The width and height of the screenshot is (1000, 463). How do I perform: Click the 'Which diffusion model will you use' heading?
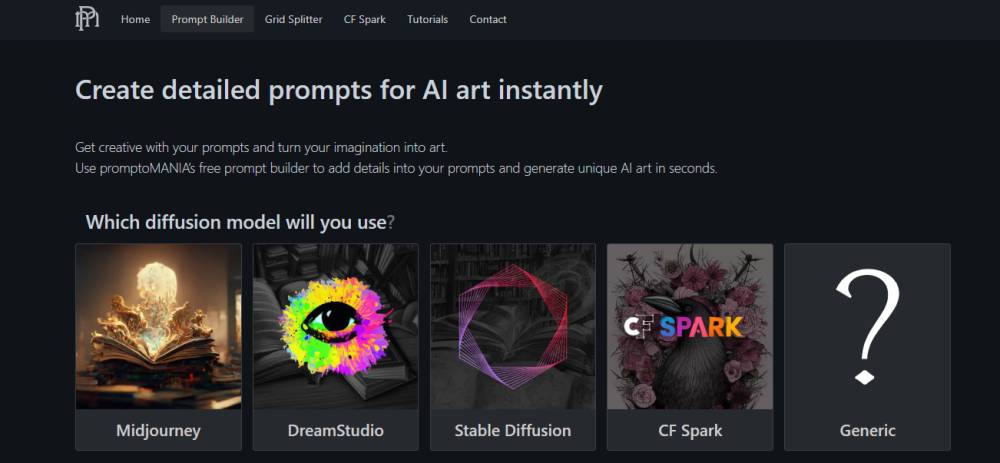coord(240,223)
